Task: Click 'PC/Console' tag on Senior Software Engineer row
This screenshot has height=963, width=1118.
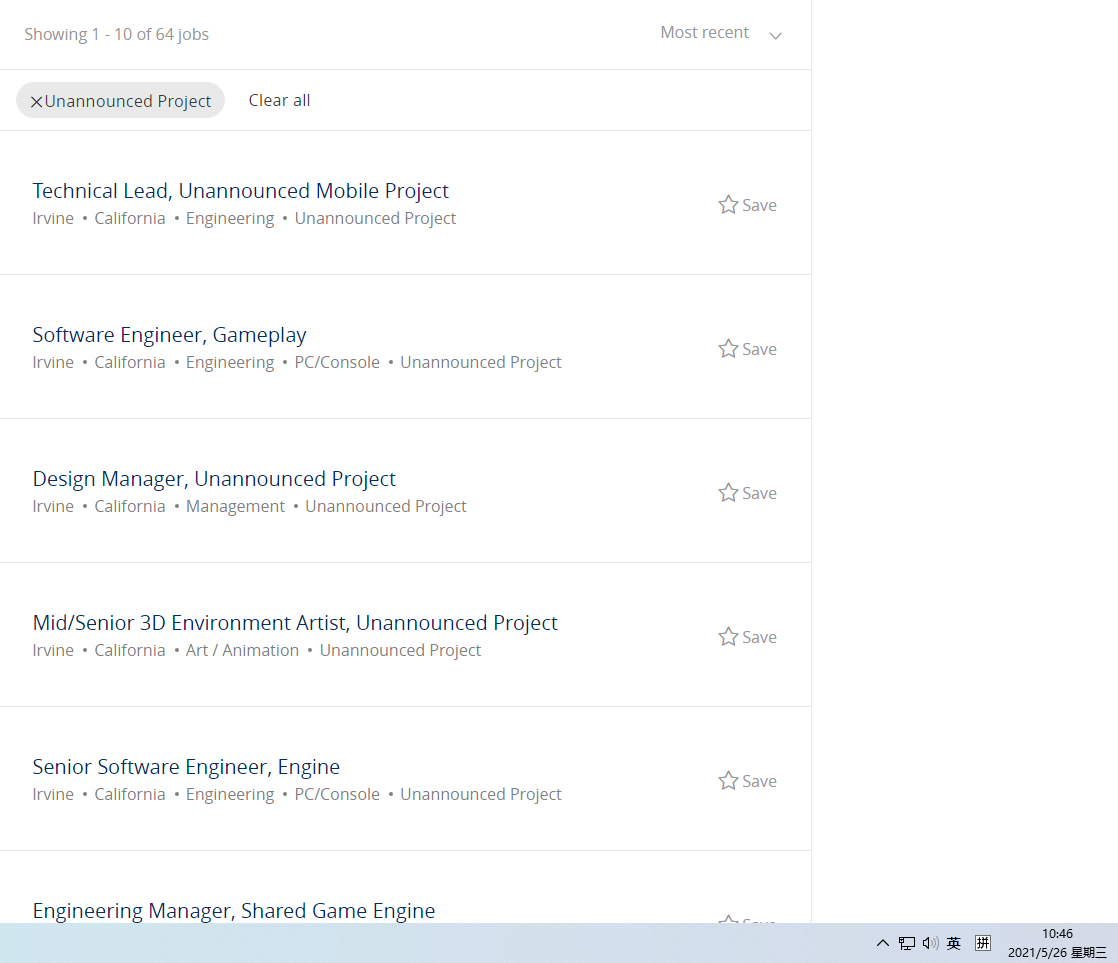Action: coord(337,794)
